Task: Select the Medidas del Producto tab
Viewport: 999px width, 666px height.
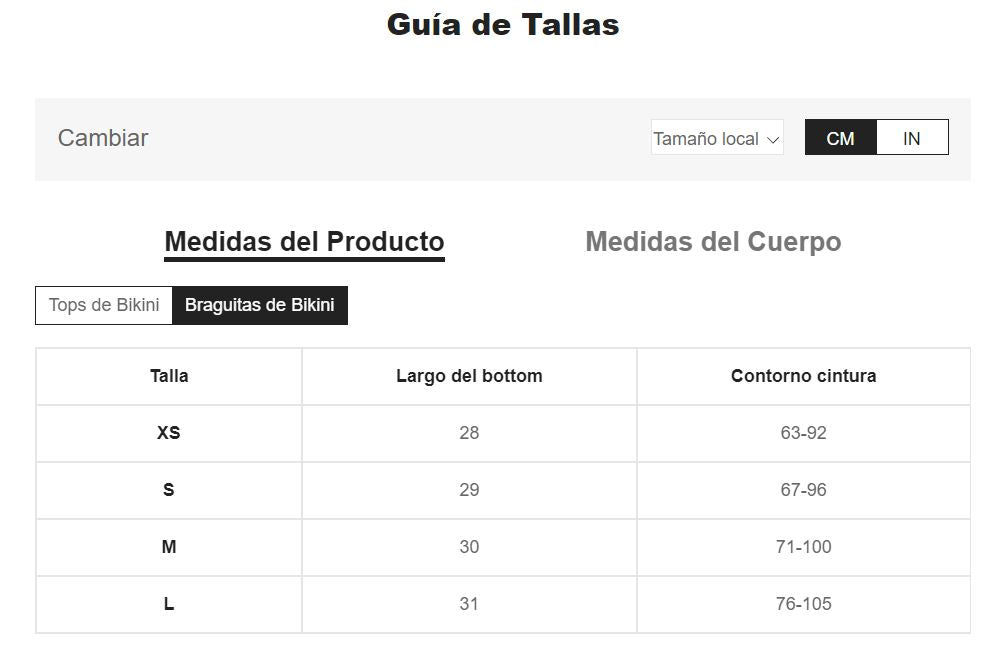Action: point(304,242)
